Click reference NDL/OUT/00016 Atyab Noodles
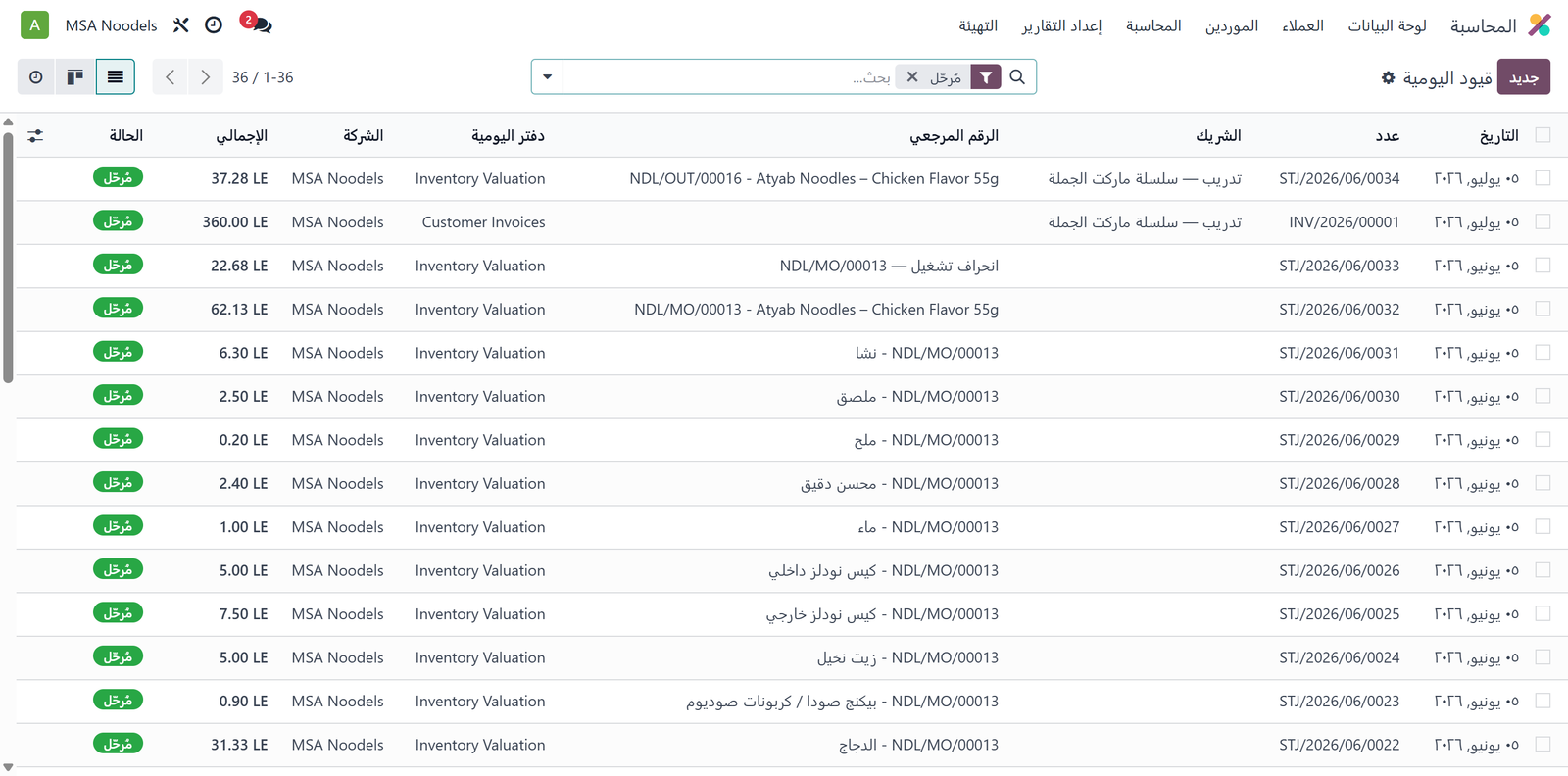Screen dimensions: 1568x776 coord(813,178)
